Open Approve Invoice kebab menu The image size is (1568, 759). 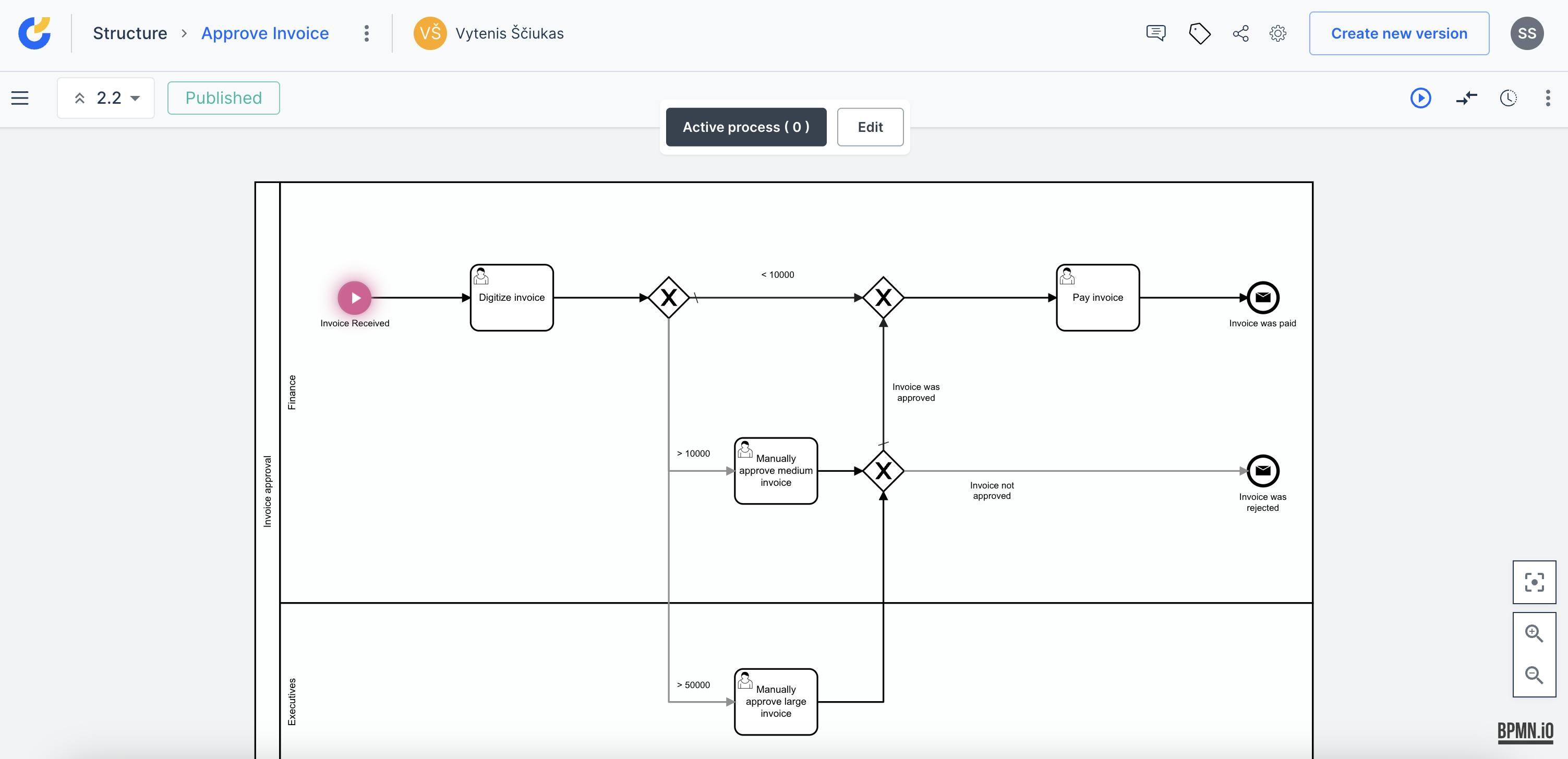366,33
